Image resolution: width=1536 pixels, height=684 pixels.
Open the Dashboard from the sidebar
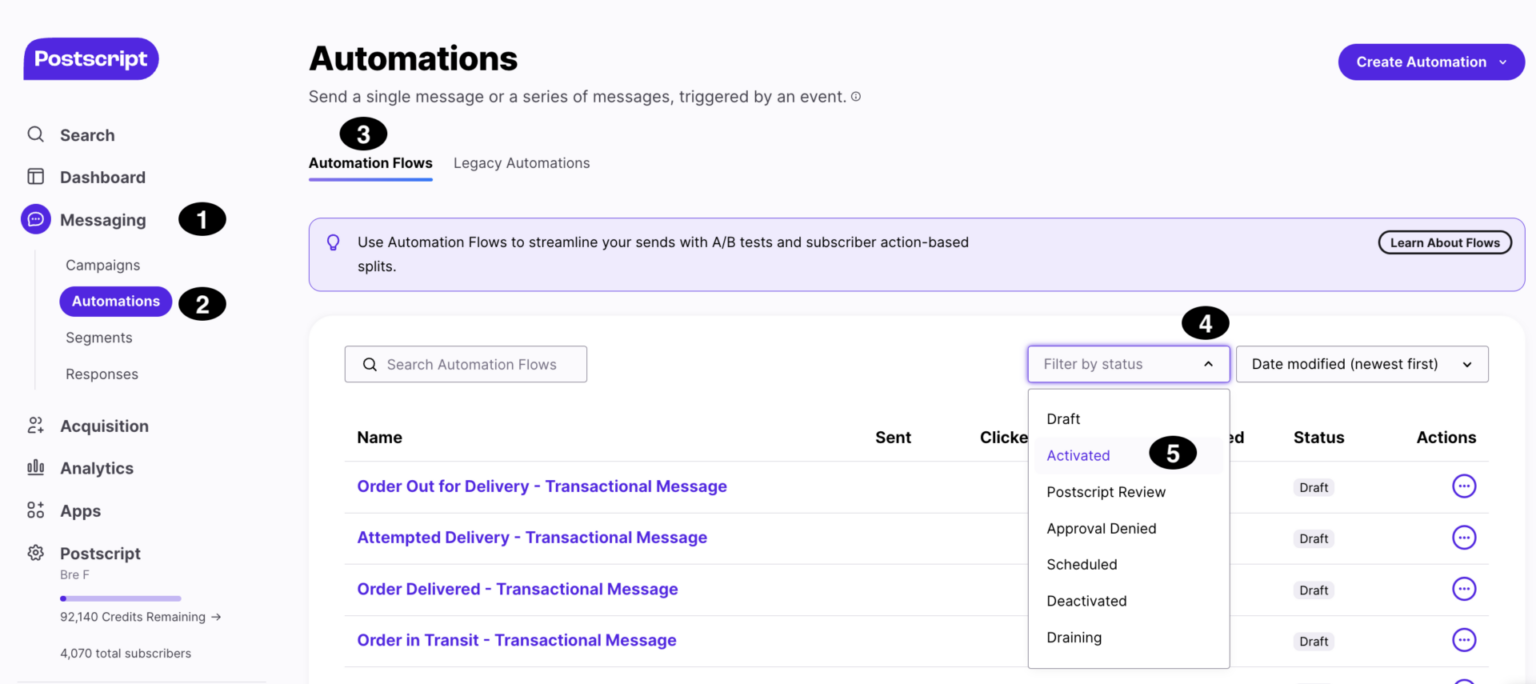tap(35, 176)
